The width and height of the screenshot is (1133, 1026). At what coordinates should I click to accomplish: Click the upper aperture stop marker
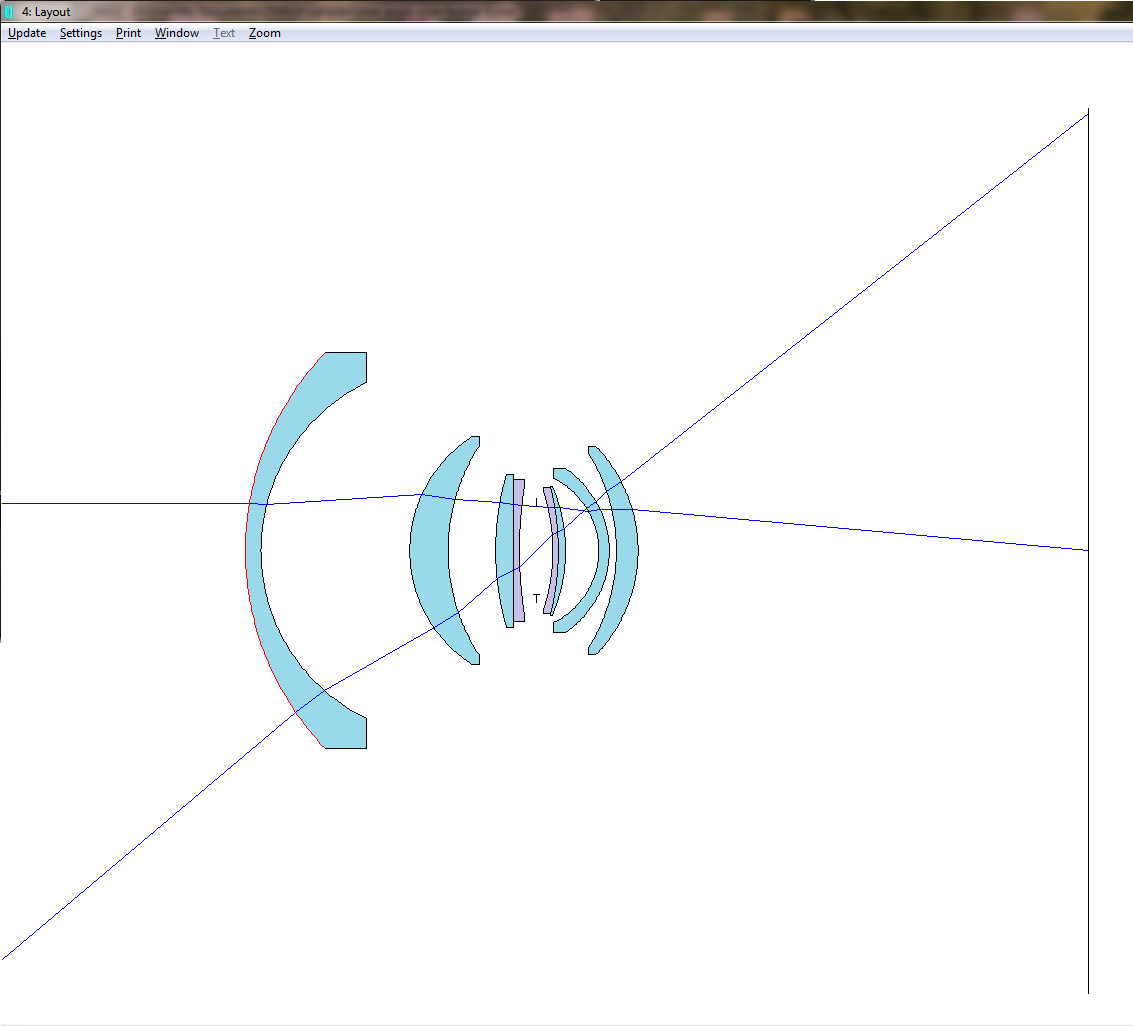pyautogui.click(x=537, y=501)
